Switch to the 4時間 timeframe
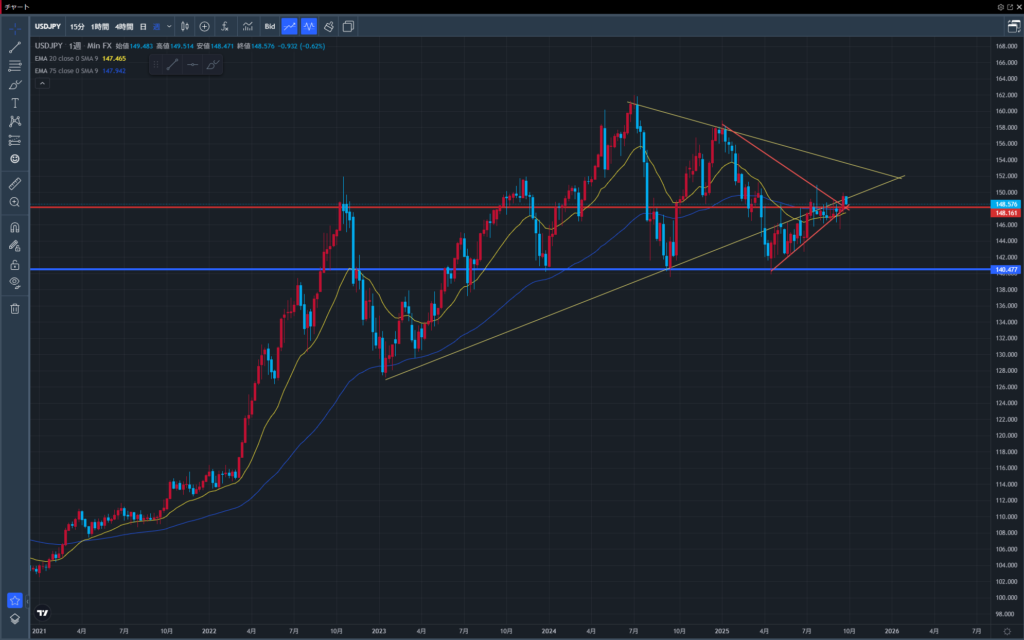Image resolution: width=1024 pixels, height=640 pixels. (x=125, y=26)
